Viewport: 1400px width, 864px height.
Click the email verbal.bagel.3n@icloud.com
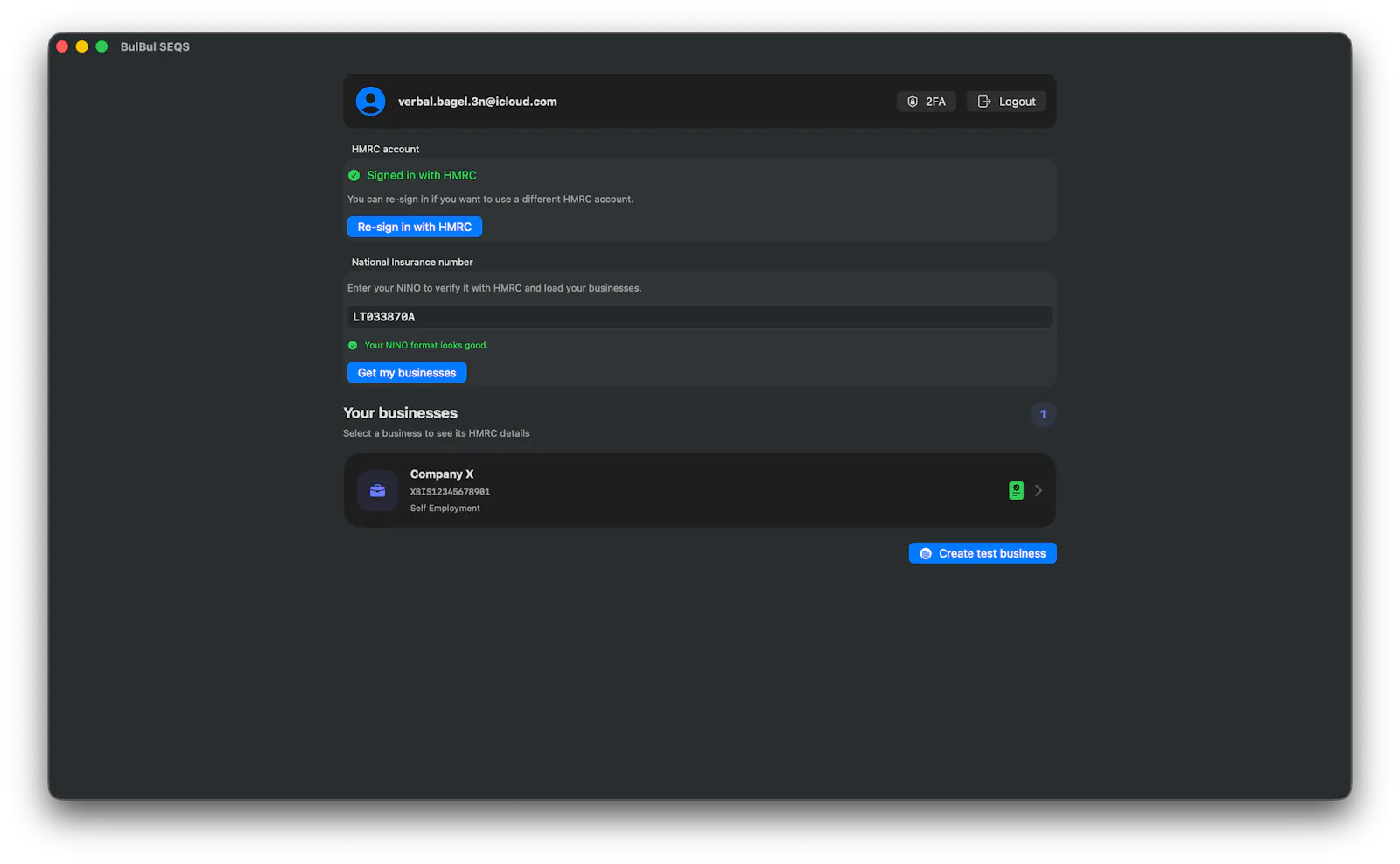[x=477, y=102]
